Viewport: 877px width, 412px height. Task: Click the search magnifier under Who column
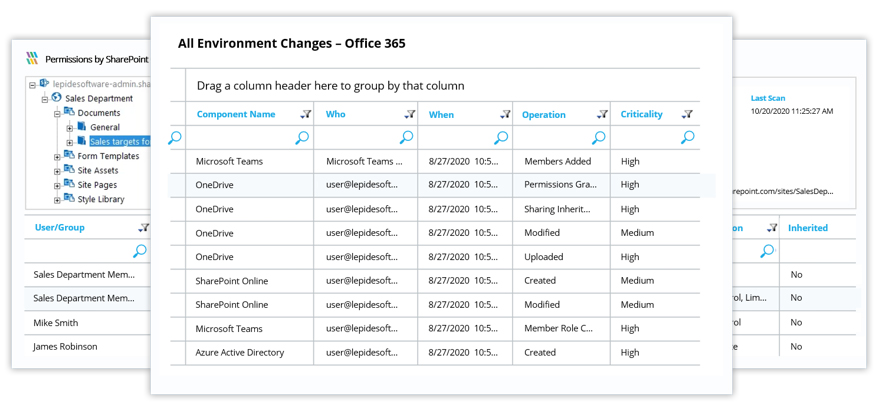[406, 138]
